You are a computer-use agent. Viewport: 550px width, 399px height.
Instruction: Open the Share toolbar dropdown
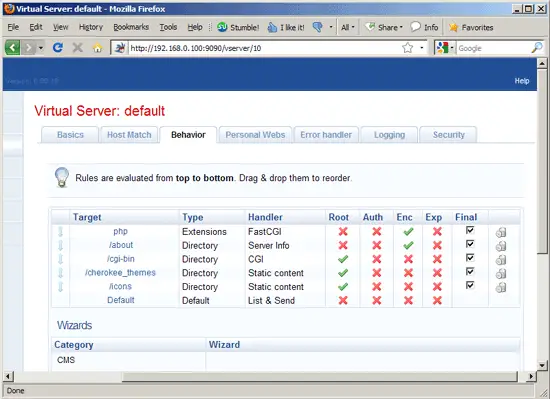click(384, 27)
